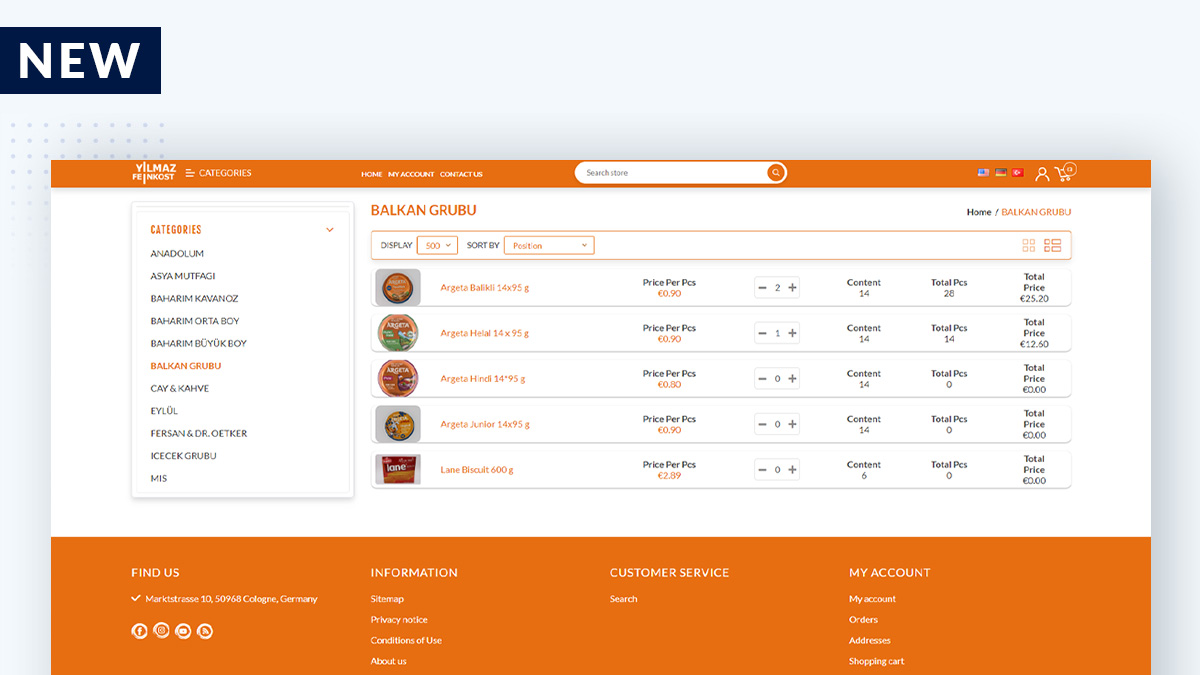Select the ASYA MUTFAGI category
The image size is (1200, 675).
183,276
